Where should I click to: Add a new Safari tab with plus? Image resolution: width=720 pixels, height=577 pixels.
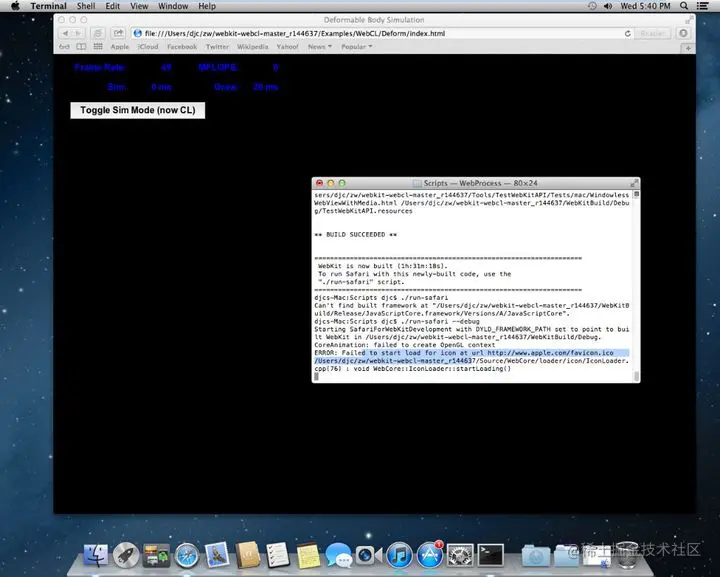click(x=687, y=48)
